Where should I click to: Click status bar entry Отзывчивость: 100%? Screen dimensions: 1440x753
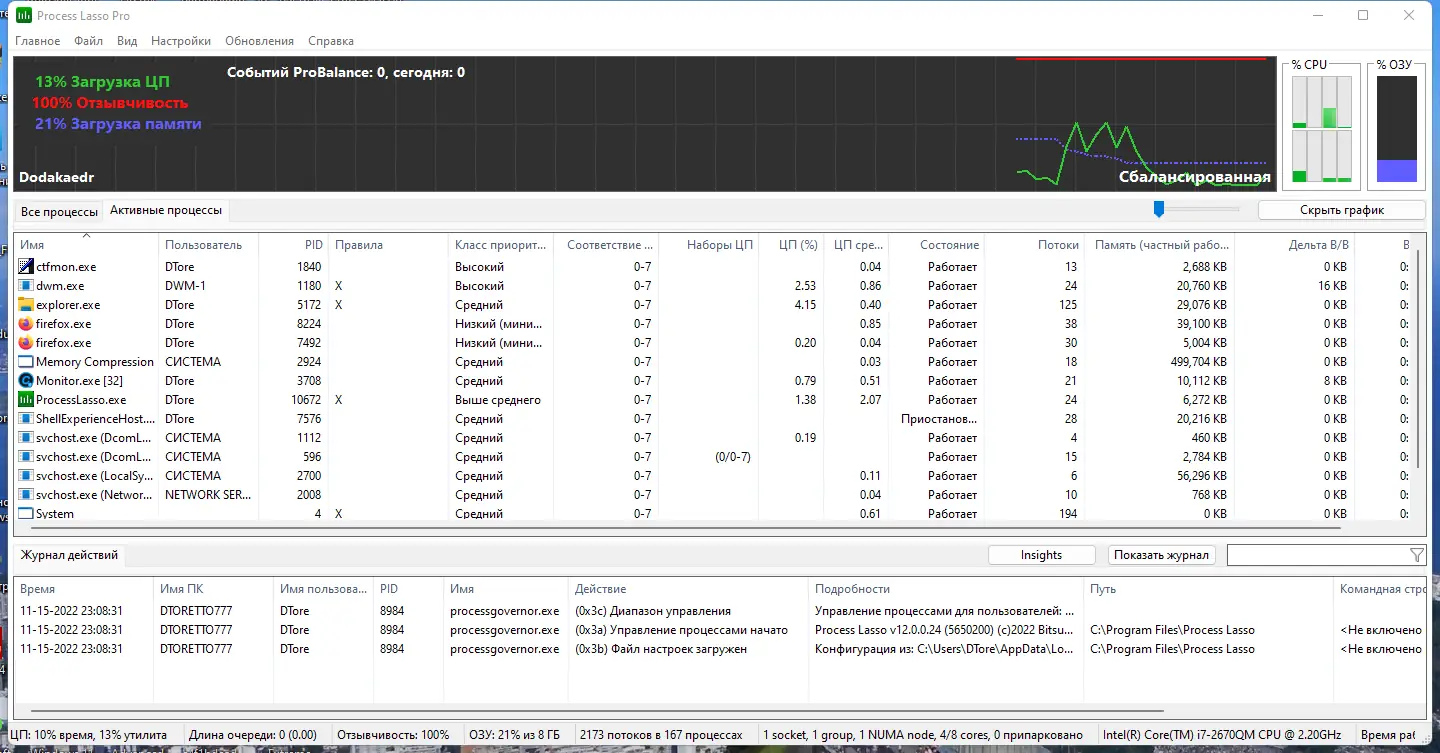point(393,735)
